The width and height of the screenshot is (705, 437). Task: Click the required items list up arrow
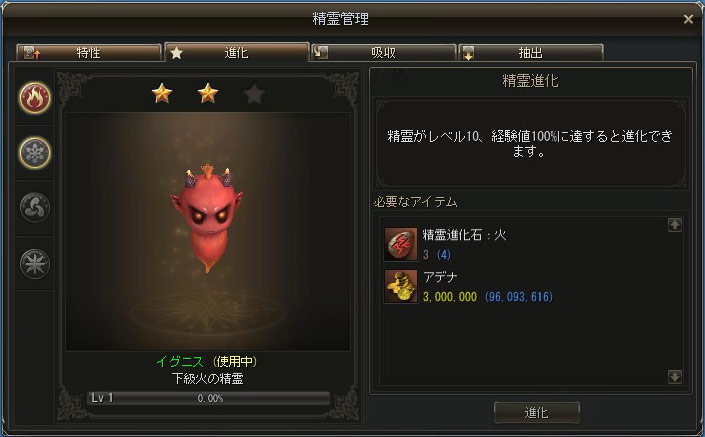tap(674, 225)
